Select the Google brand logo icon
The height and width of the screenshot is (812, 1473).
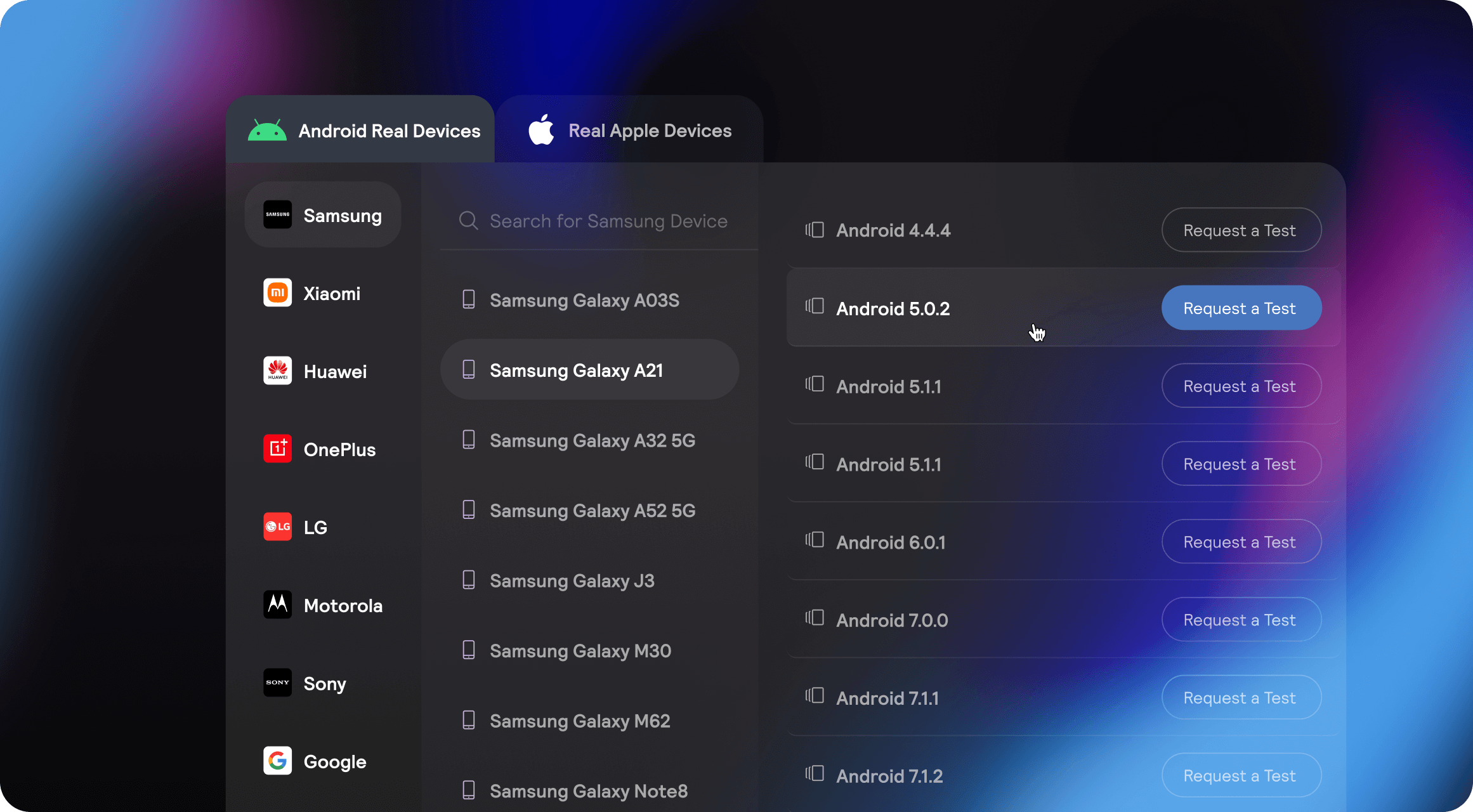pyautogui.click(x=278, y=761)
